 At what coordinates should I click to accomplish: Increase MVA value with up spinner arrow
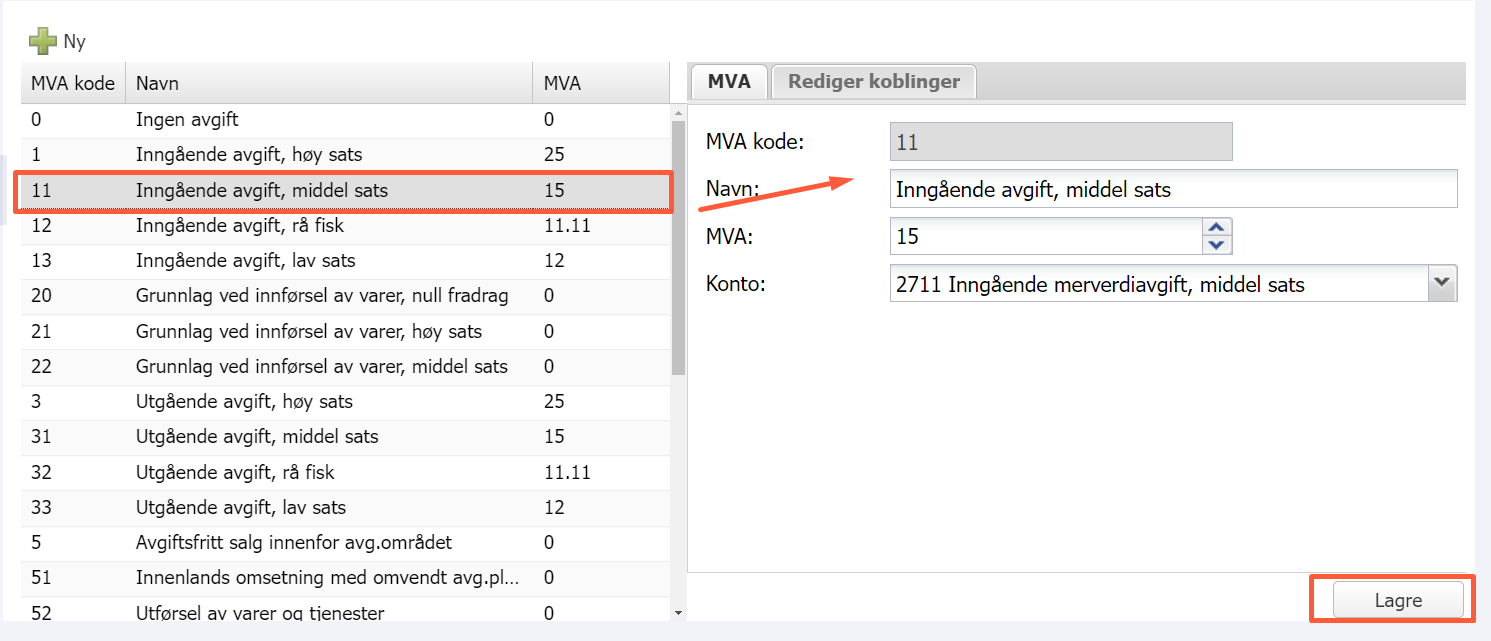click(1217, 228)
